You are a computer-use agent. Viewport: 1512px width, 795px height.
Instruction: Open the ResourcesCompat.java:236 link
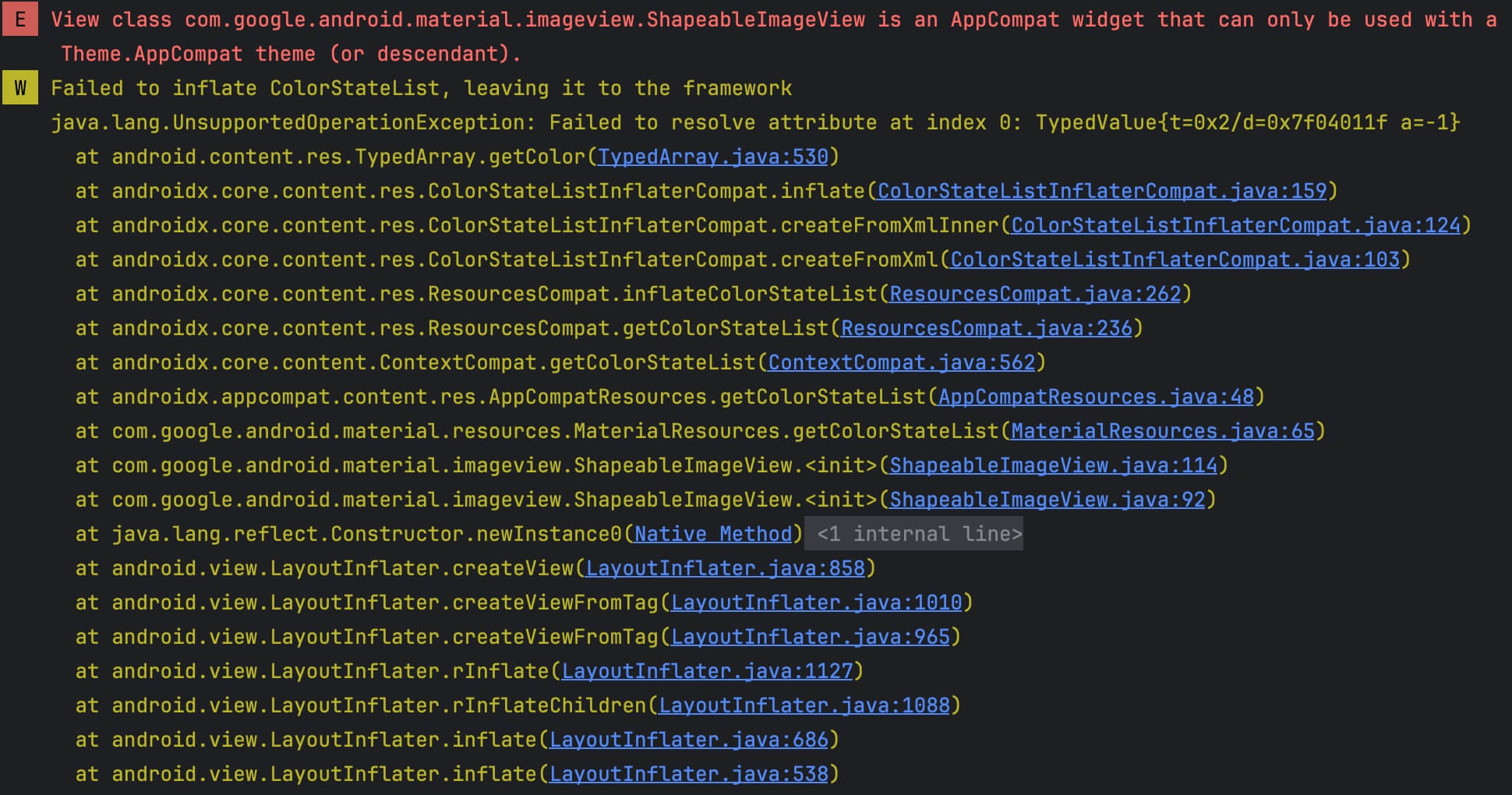(987, 328)
